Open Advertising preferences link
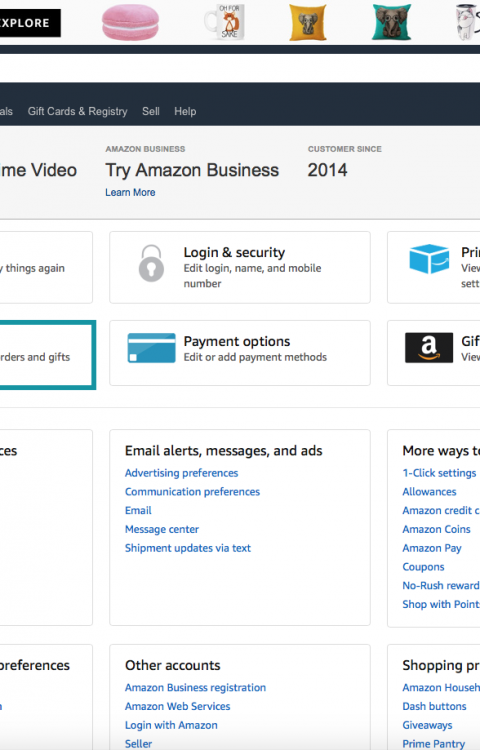 click(x=182, y=473)
